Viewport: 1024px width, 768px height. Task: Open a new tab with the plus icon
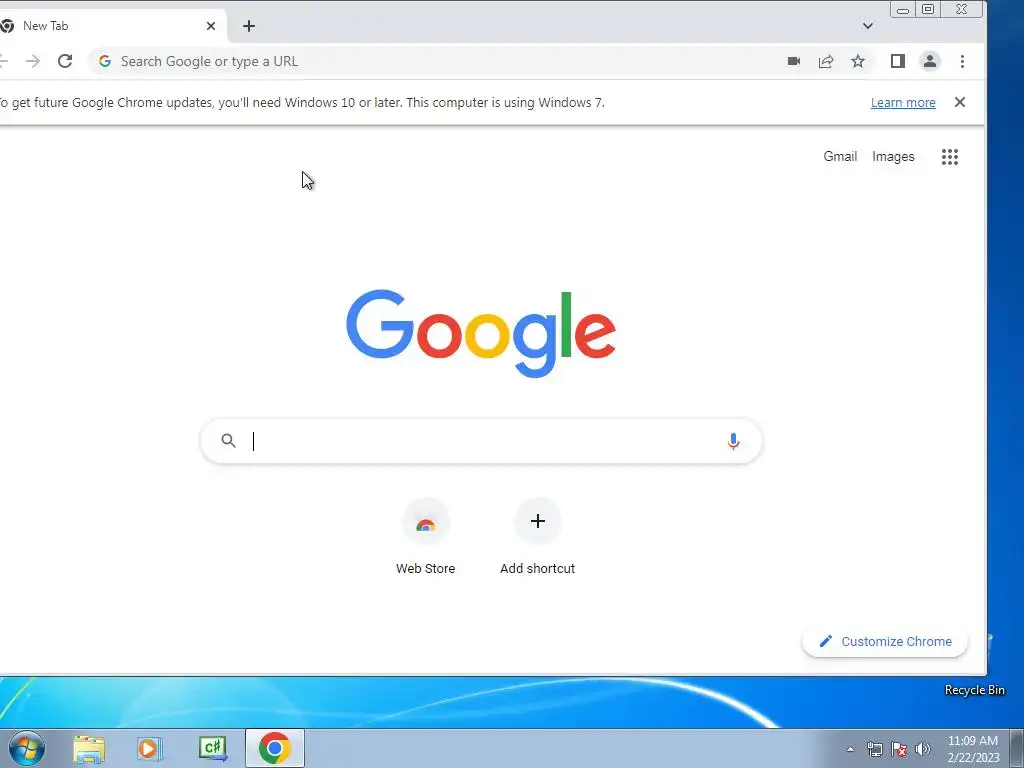[x=249, y=26]
